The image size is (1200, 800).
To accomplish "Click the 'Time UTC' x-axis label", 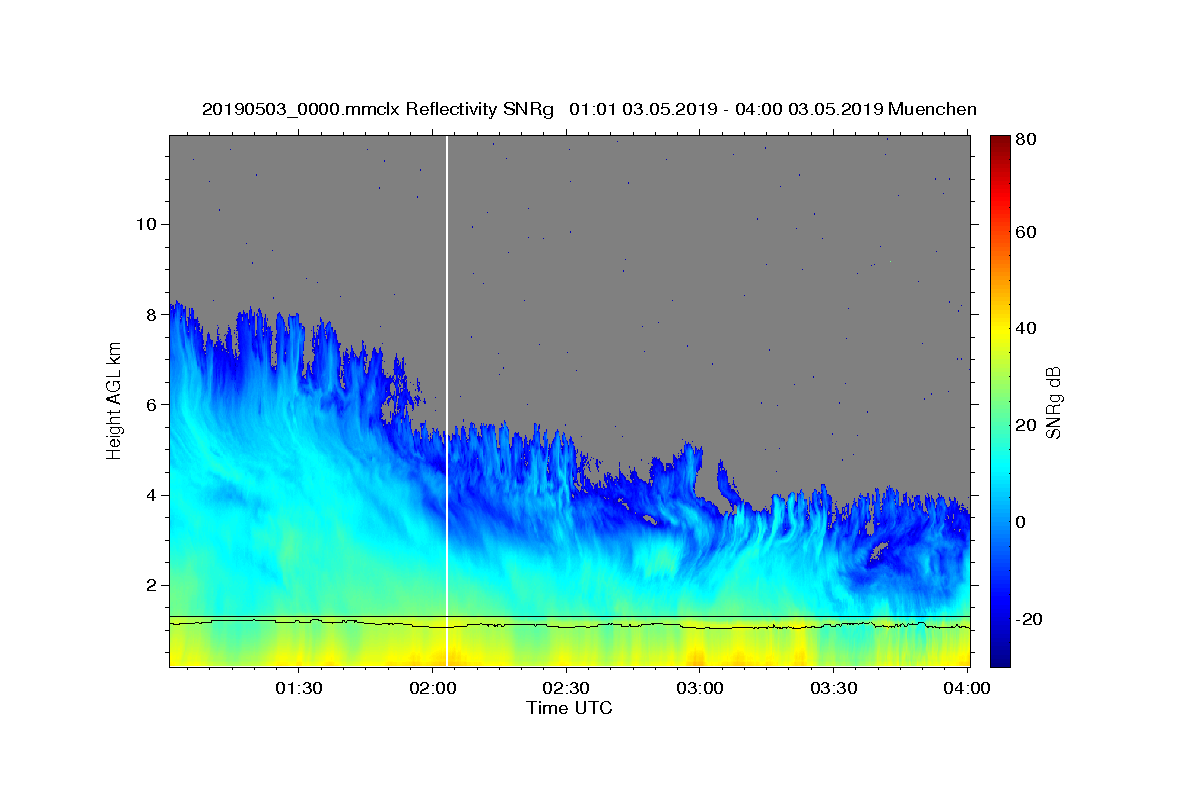I will [569, 708].
